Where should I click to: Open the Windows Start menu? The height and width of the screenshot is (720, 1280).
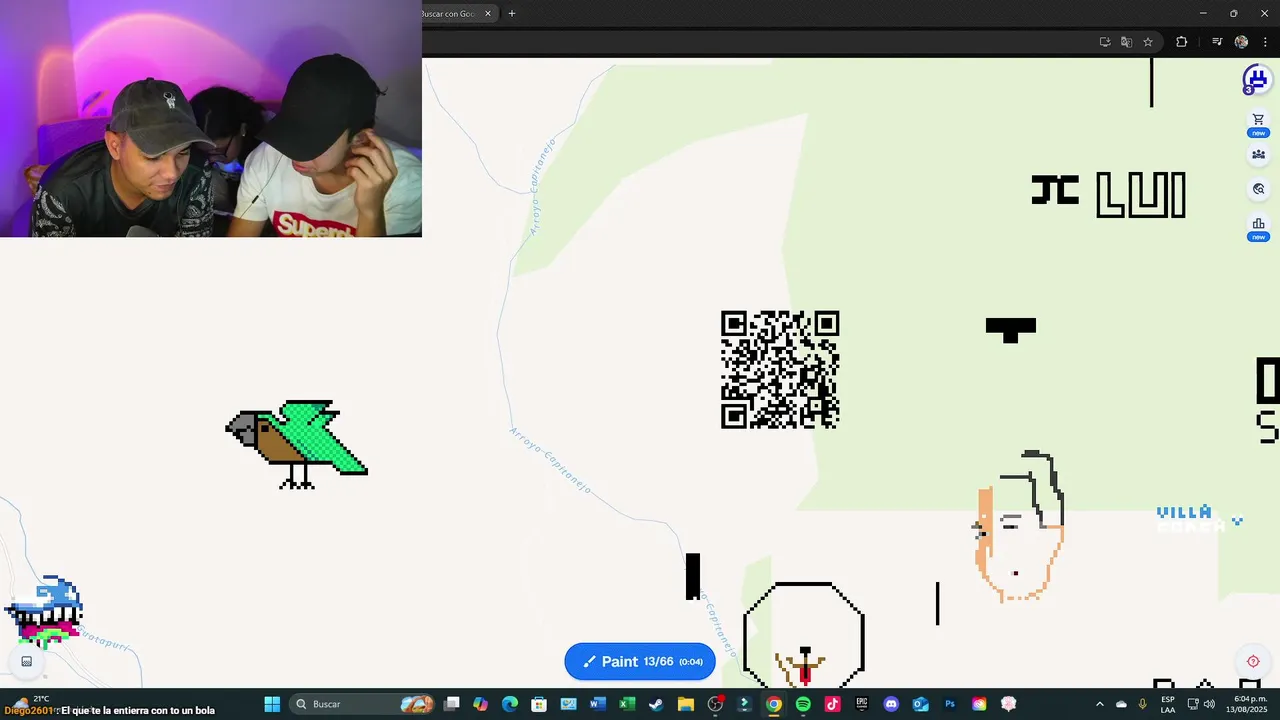[272, 704]
